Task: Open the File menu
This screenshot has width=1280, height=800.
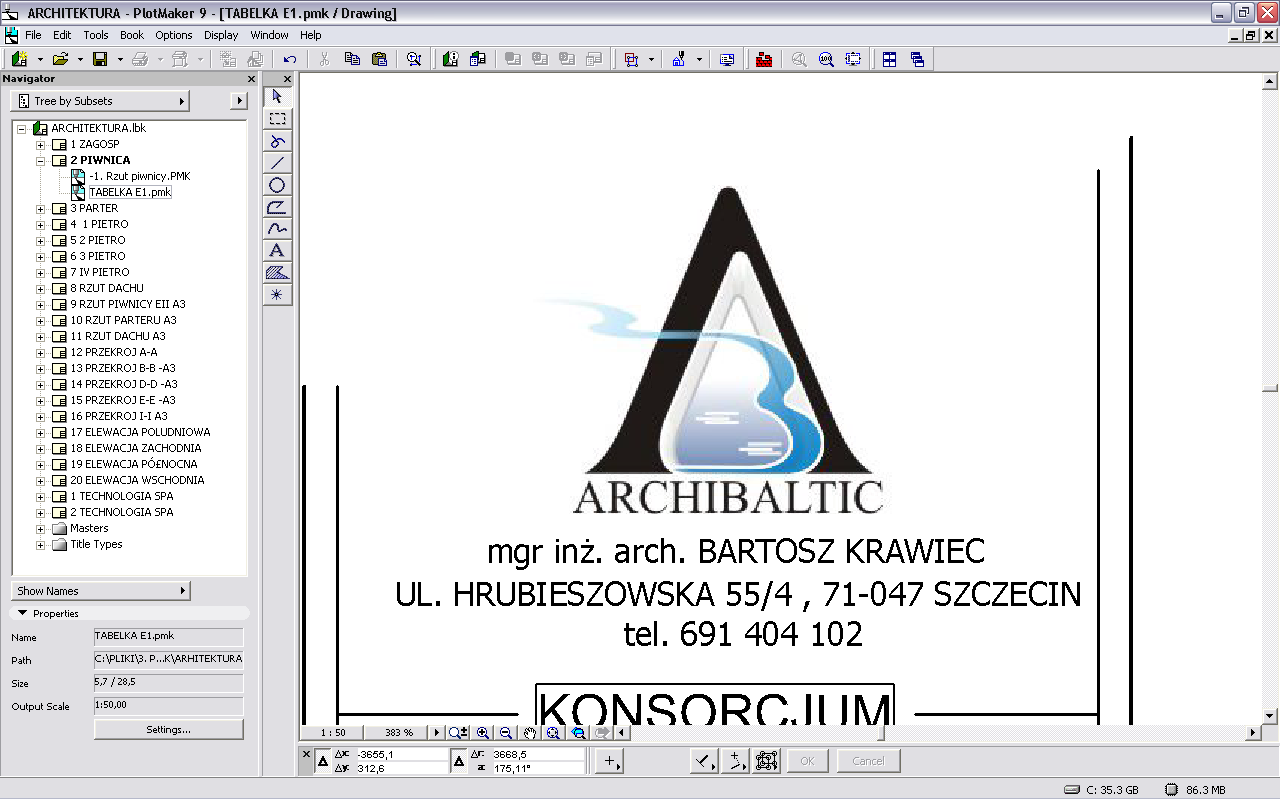Action: coord(33,35)
